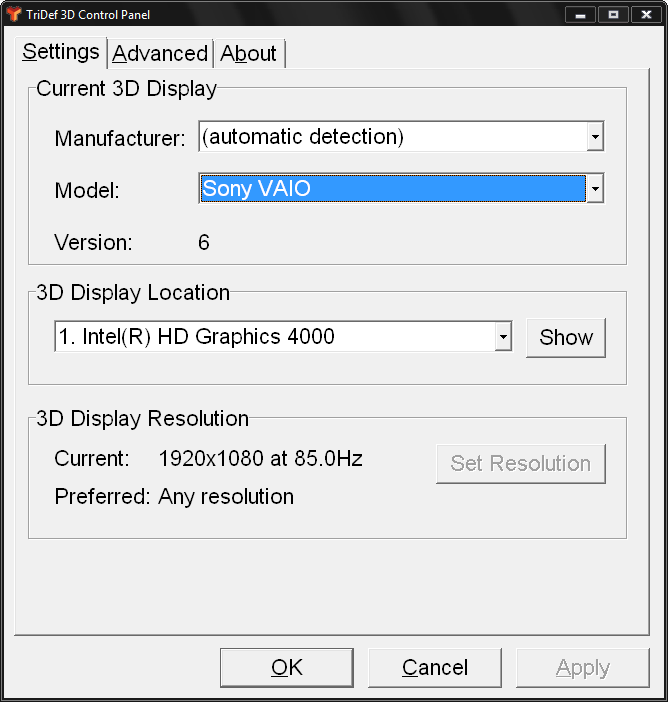Expand the 3D Display Location dropdown arrow

pyautogui.click(x=503, y=337)
